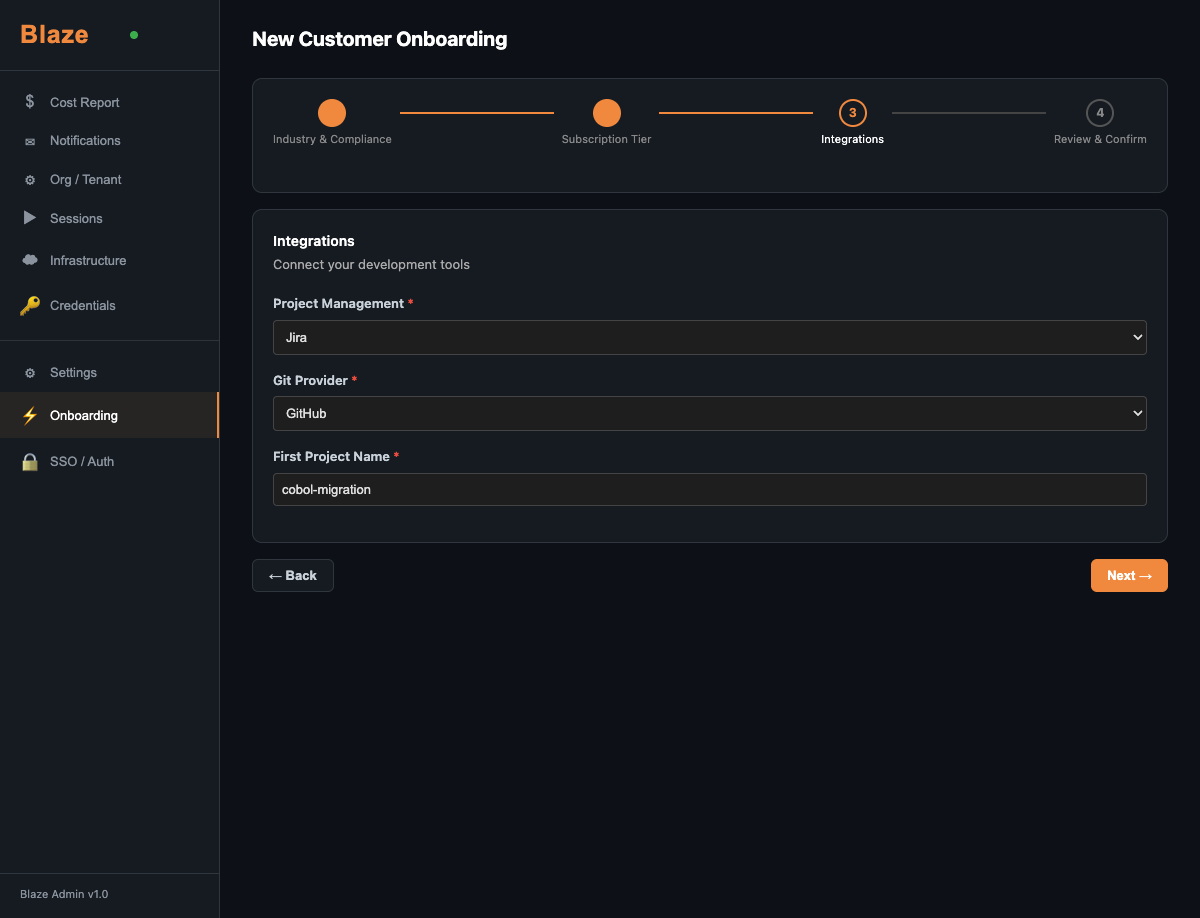Open Sessions using the play icon
This screenshot has width=1200, height=918.
tap(30, 218)
